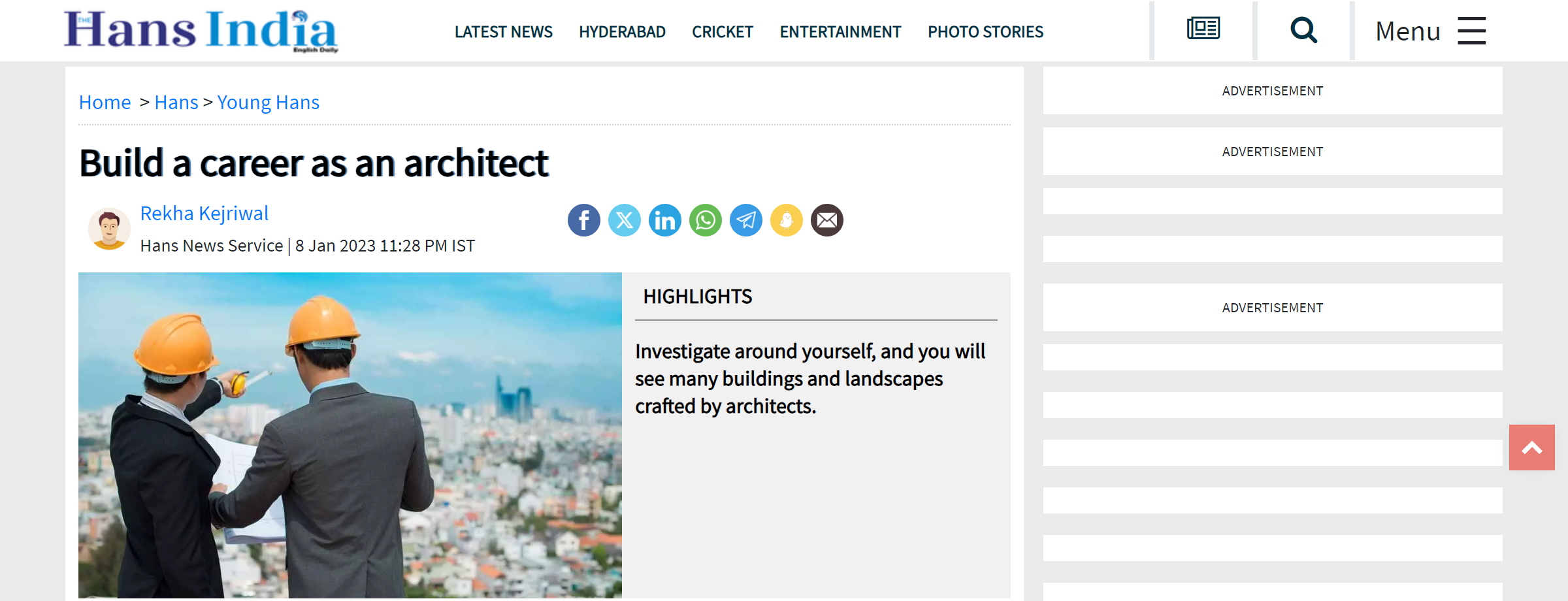Click the yellow Koo share icon
The image size is (1568, 601).
click(x=787, y=220)
